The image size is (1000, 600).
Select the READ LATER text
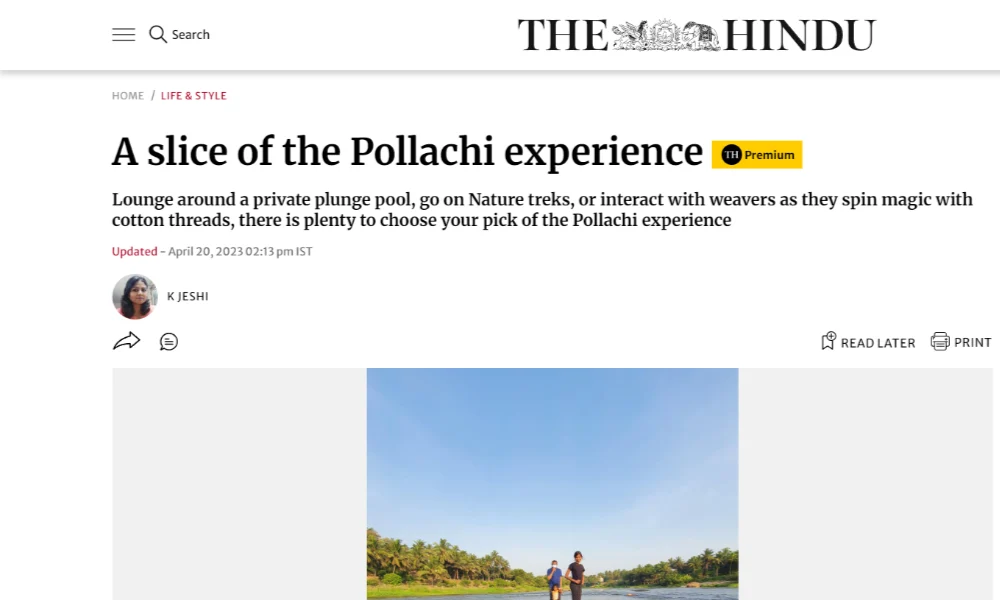(878, 343)
